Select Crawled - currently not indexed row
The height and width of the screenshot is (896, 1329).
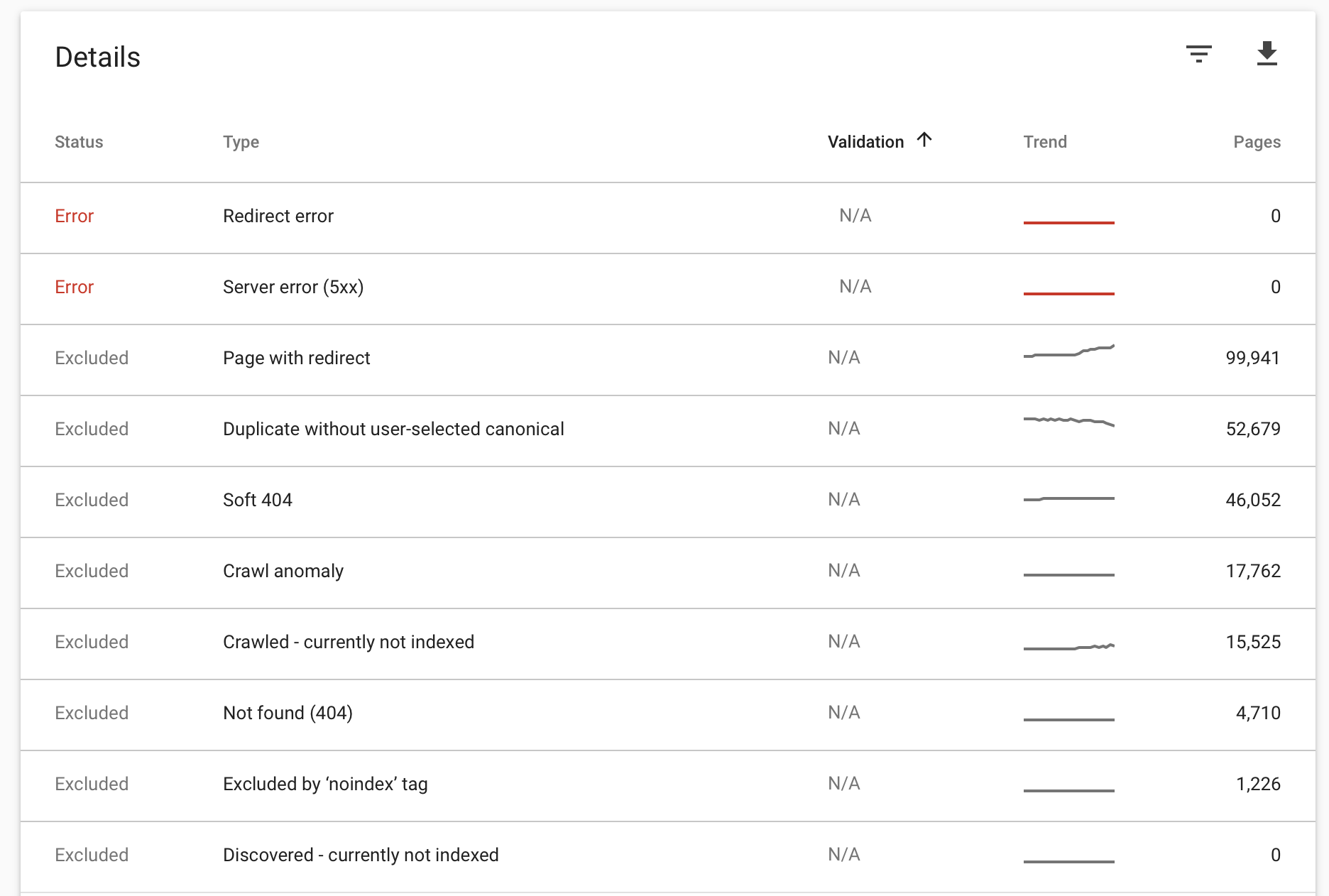point(668,644)
